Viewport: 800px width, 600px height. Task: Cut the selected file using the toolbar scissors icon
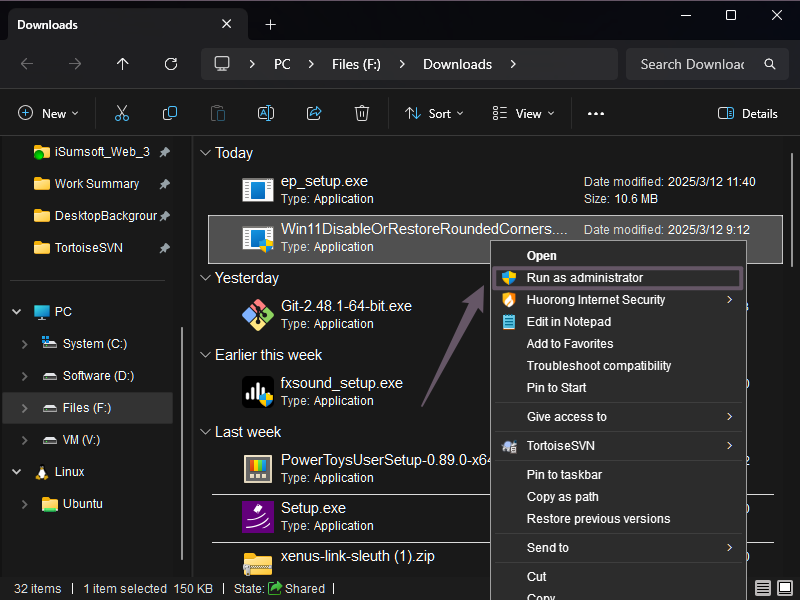[x=122, y=113]
